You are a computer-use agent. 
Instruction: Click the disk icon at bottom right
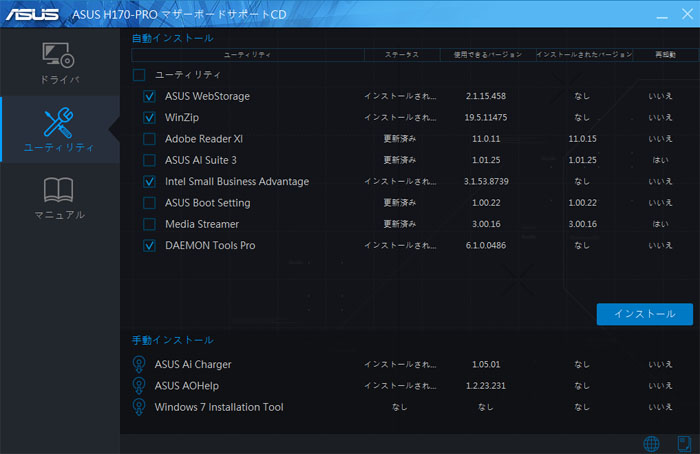[684, 444]
